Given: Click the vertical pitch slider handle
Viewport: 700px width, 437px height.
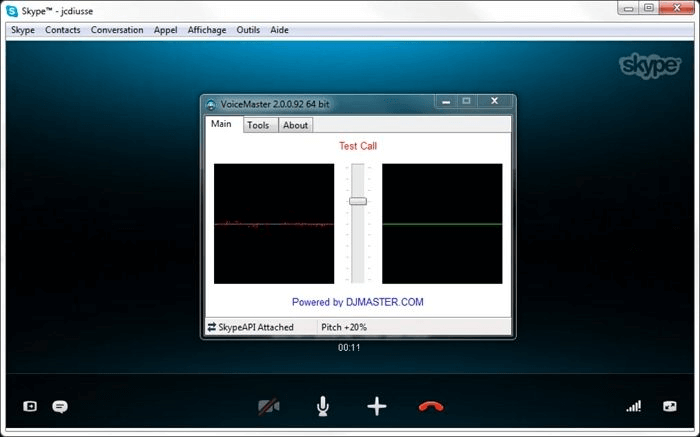Looking at the screenshot, I should click(358, 201).
